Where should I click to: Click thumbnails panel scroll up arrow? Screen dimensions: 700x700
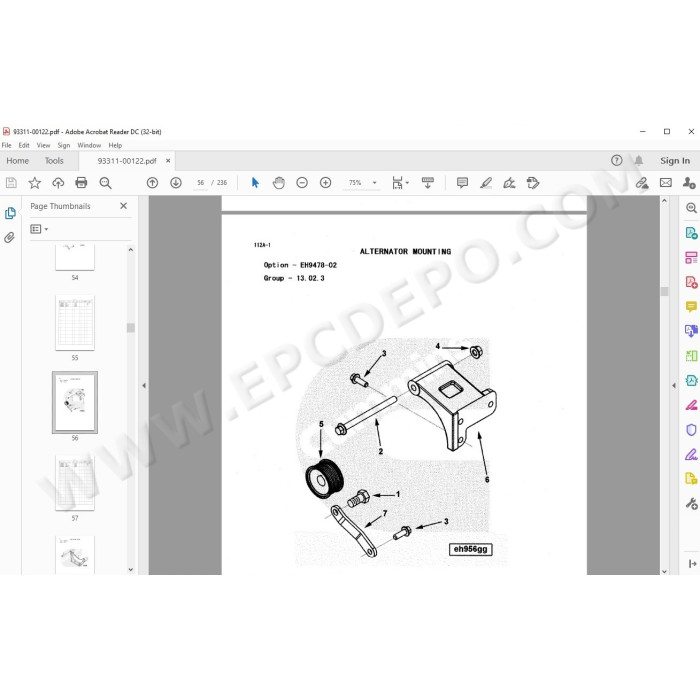(131, 250)
